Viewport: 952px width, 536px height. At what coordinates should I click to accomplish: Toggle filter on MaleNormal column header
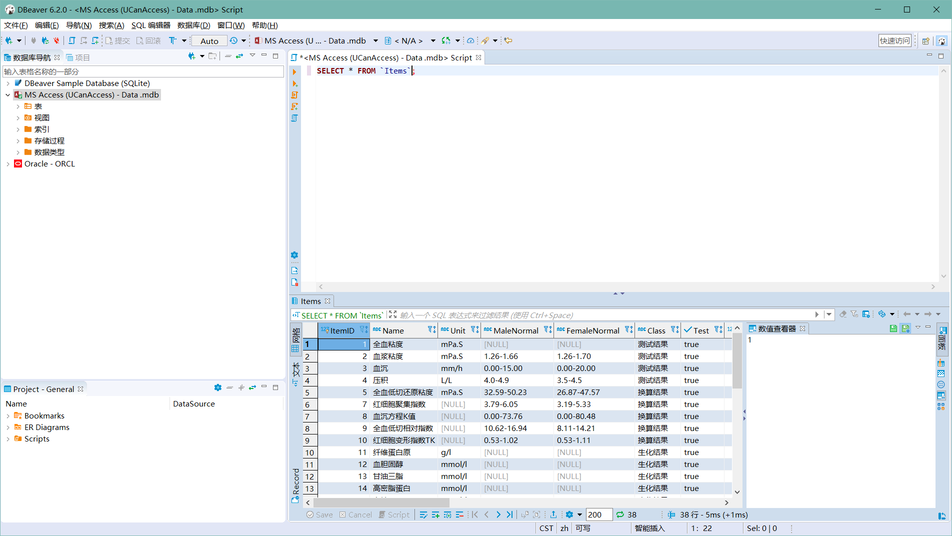[x=547, y=330]
